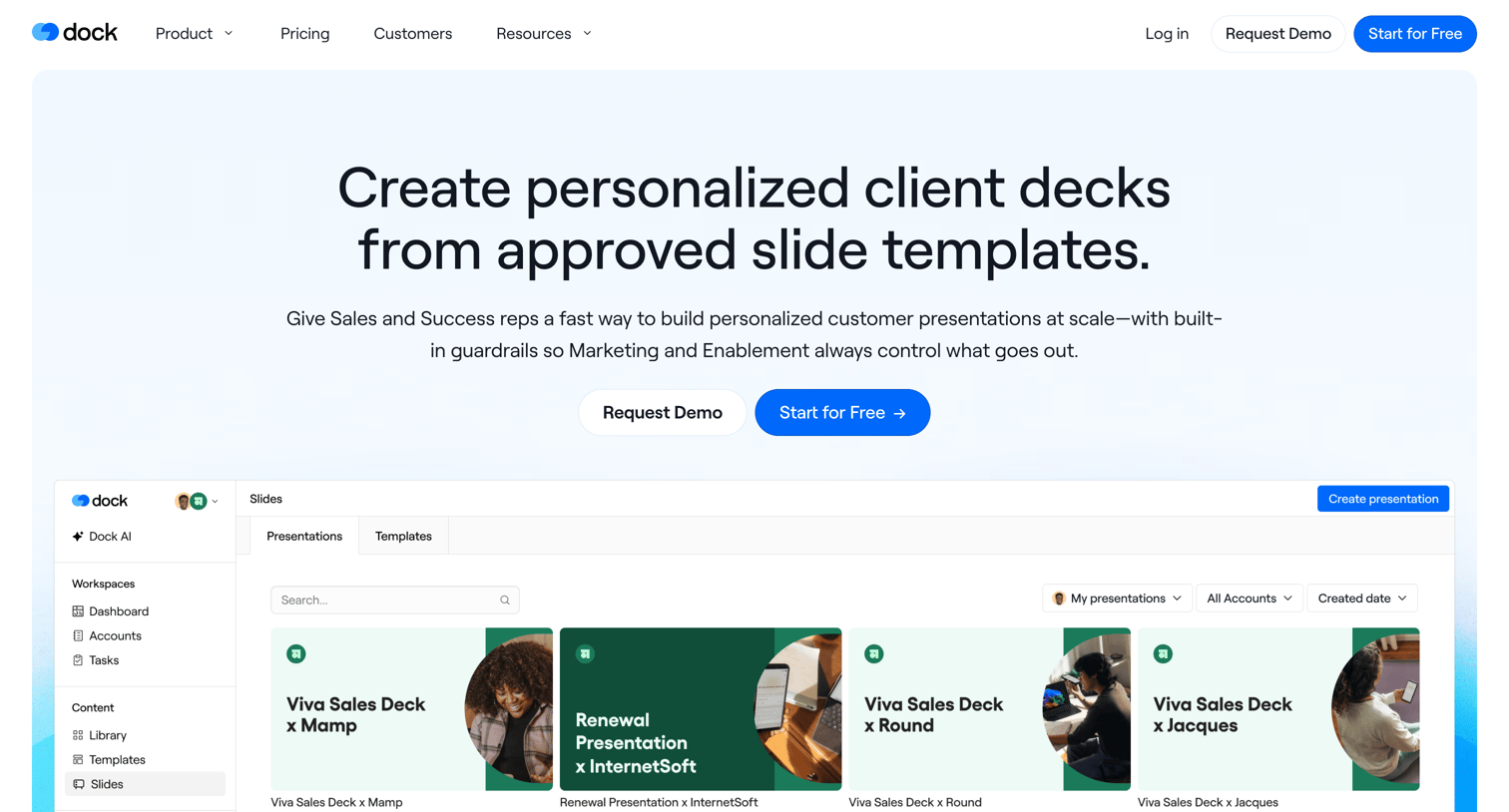The image size is (1509, 812).
Task: Click the caption "Renewal Presentation x InternetSoft"
Action: pos(659,802)
